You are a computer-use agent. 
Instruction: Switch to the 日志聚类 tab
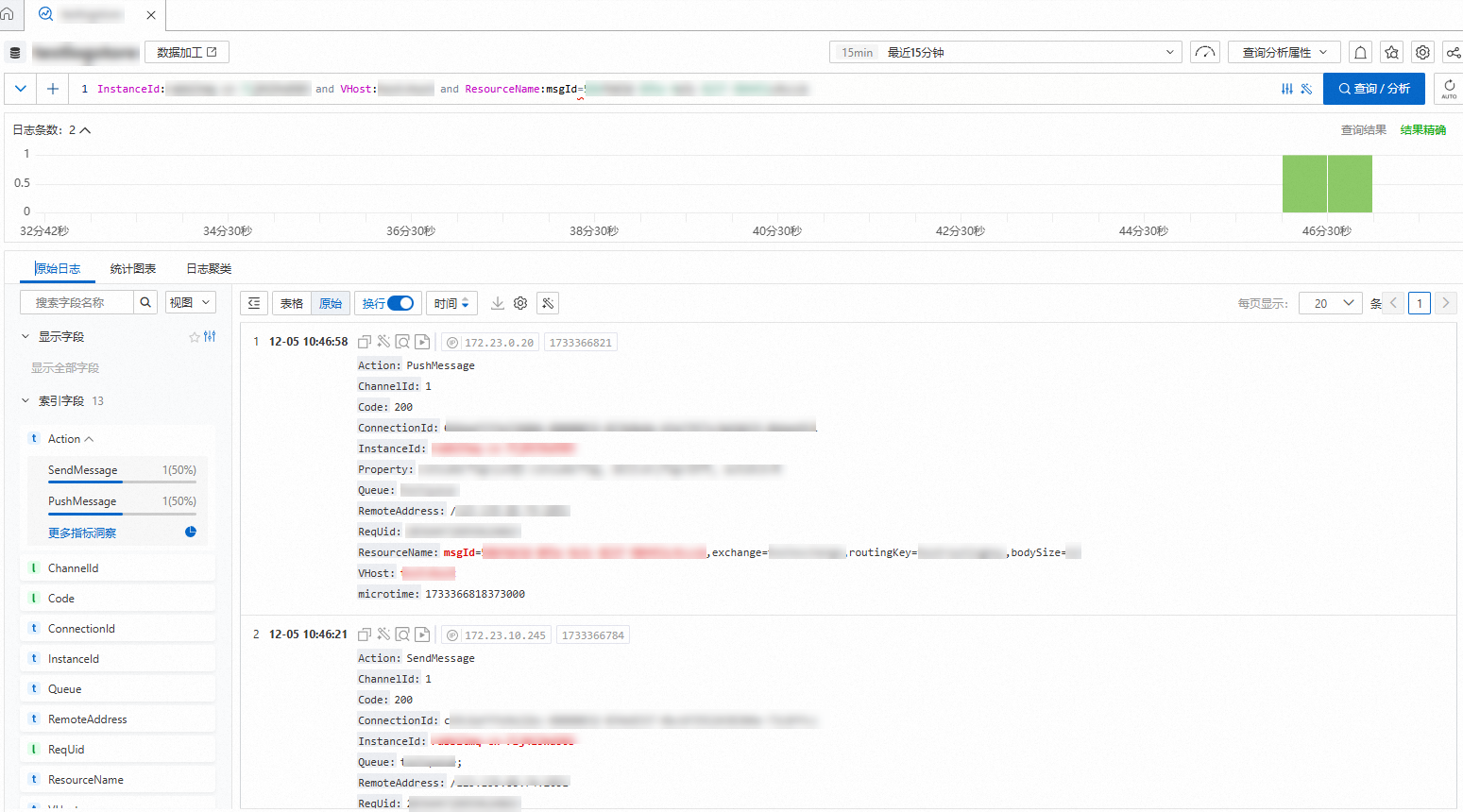click(209, 269)
